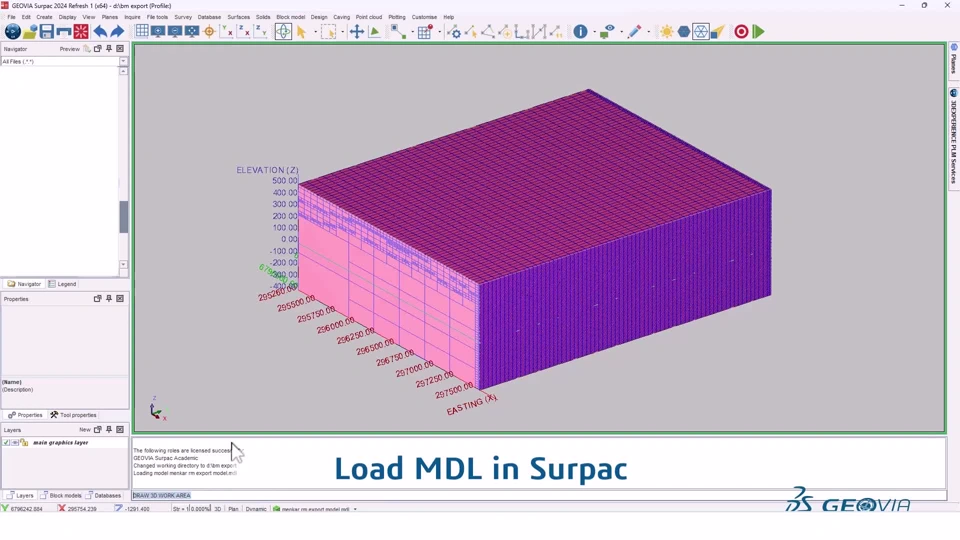Switch to the Block models tab
The image size is (960, 540).
click(x=61, y=495)
